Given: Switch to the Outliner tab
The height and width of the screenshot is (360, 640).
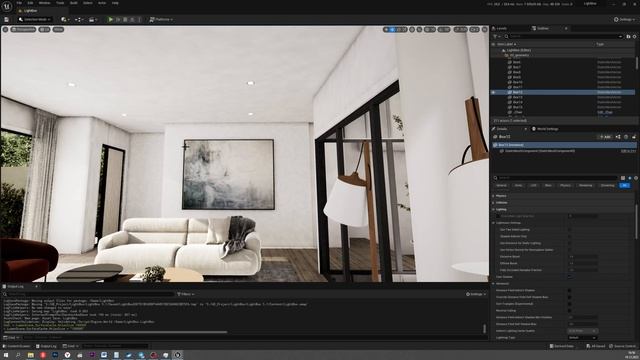Looking at the screenshot, I should 543,28.
